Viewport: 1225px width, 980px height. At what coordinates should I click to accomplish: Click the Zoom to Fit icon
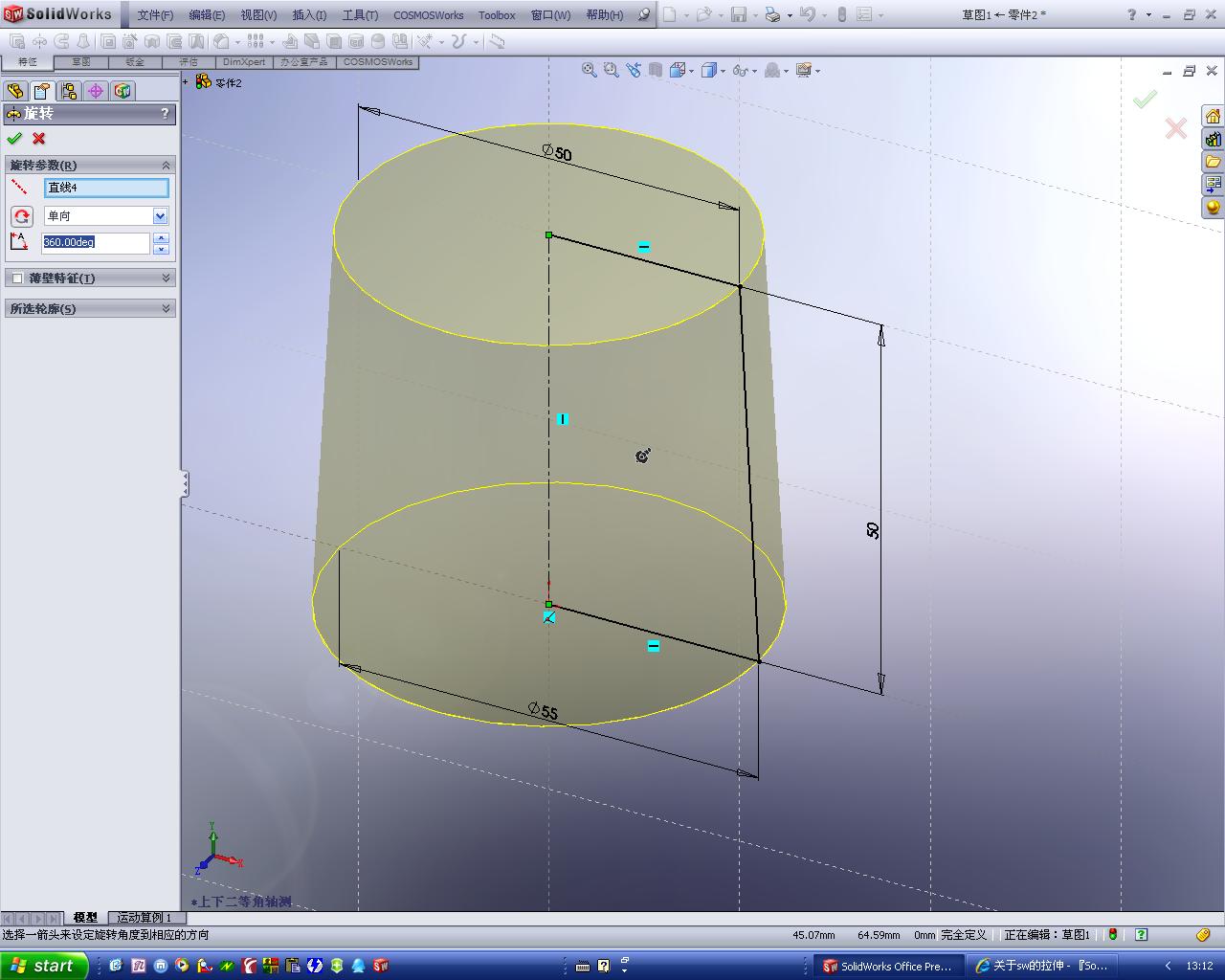590,70
